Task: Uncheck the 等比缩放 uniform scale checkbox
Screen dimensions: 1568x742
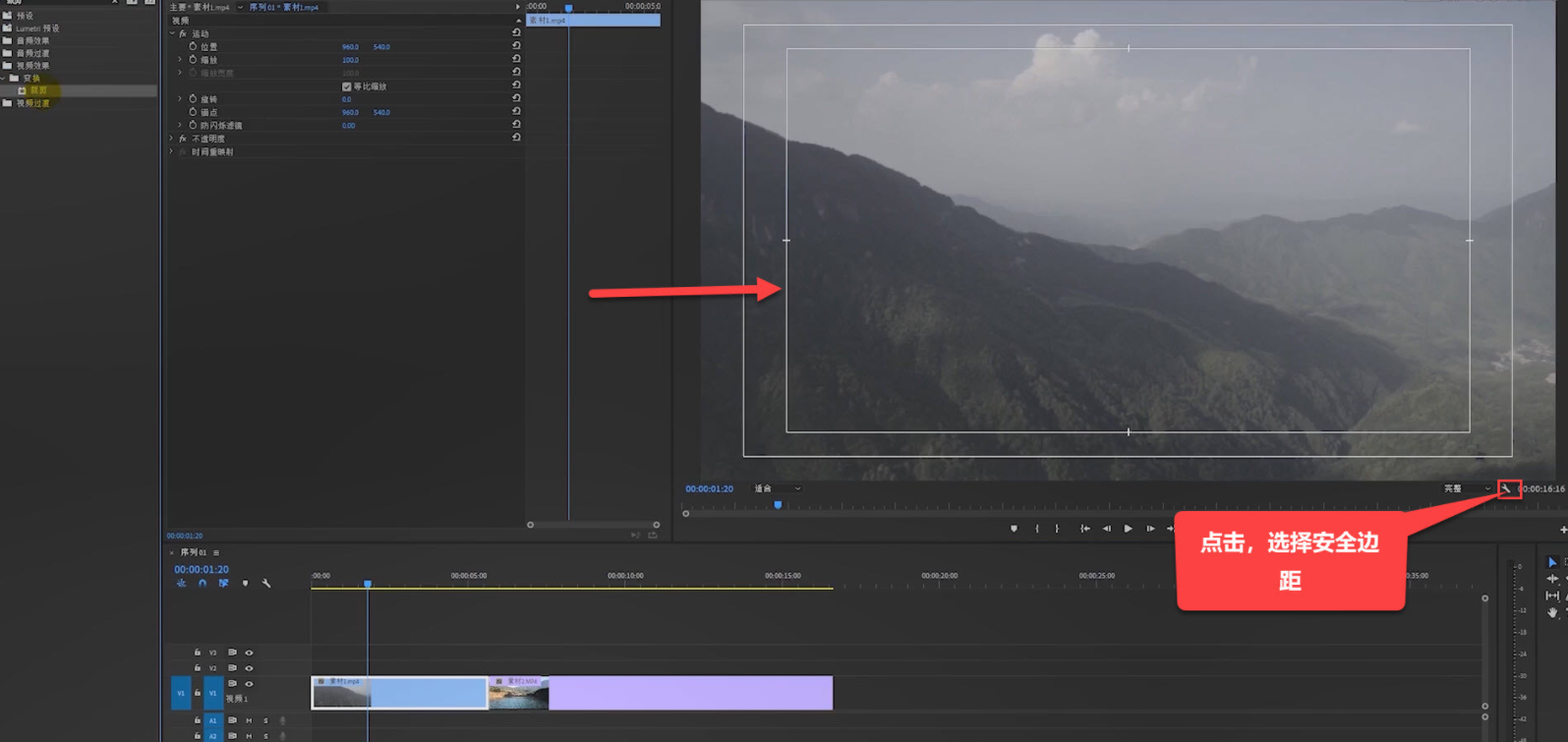Action: (346, 86)
